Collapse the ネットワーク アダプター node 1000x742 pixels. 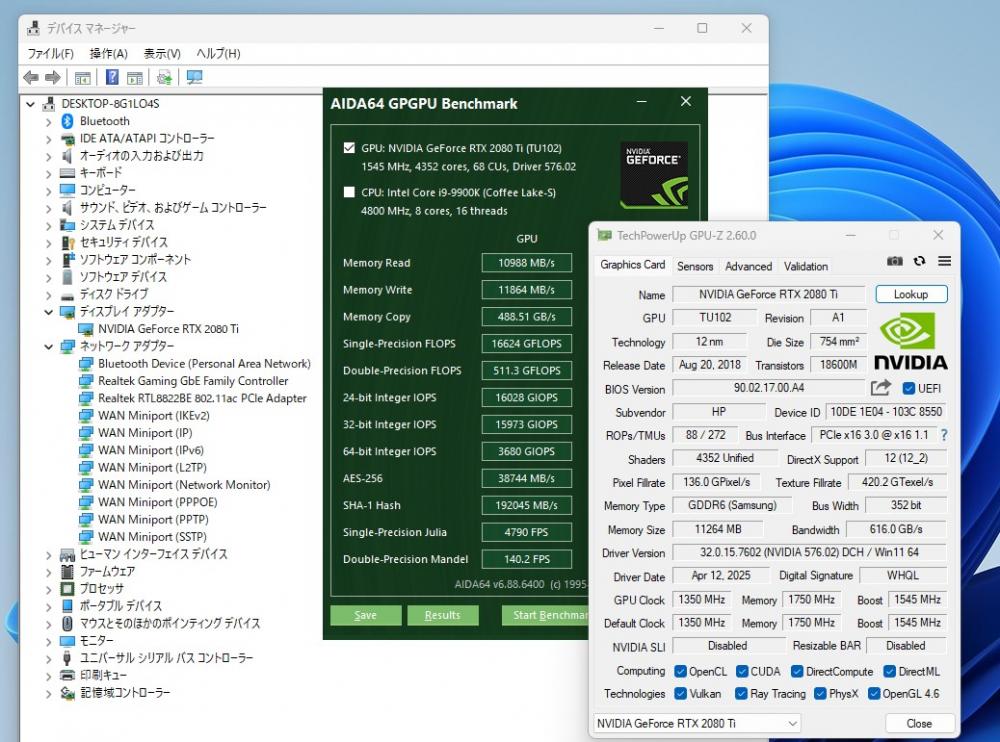(48, 346)
